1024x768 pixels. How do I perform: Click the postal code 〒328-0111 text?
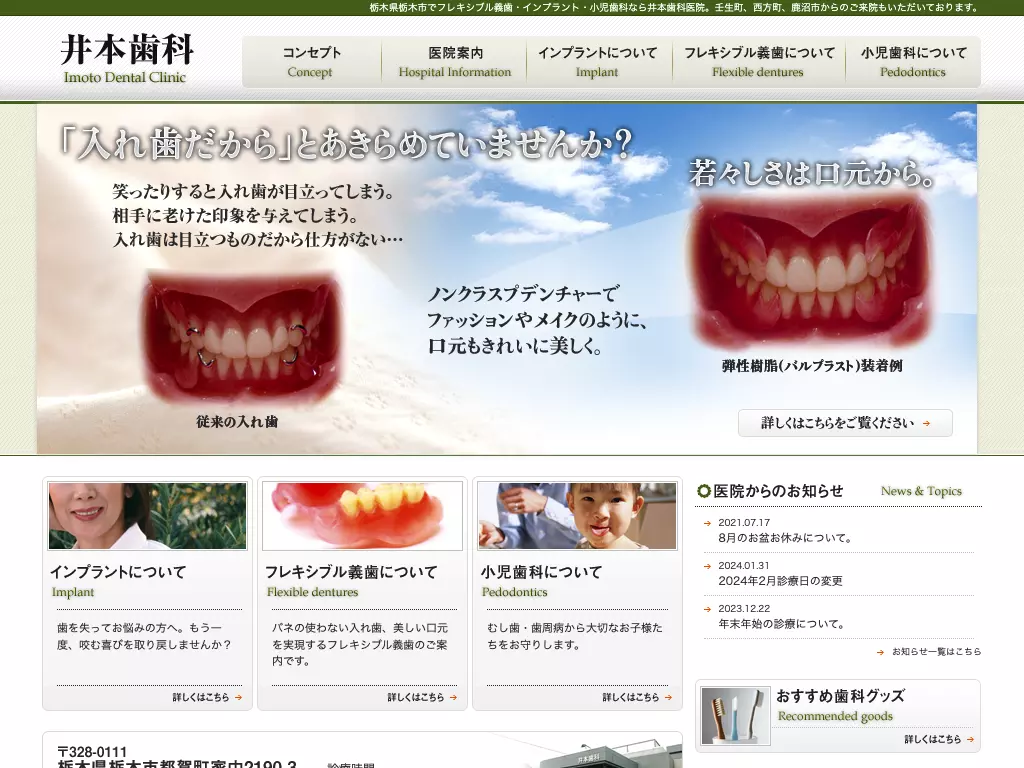pyautogui.click(x=92, y=752)
